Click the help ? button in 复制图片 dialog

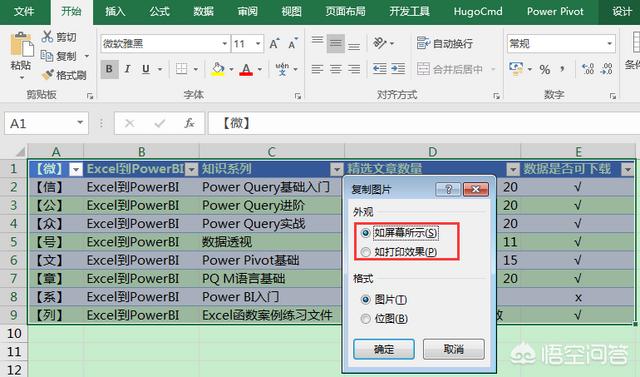click(448, 189)
